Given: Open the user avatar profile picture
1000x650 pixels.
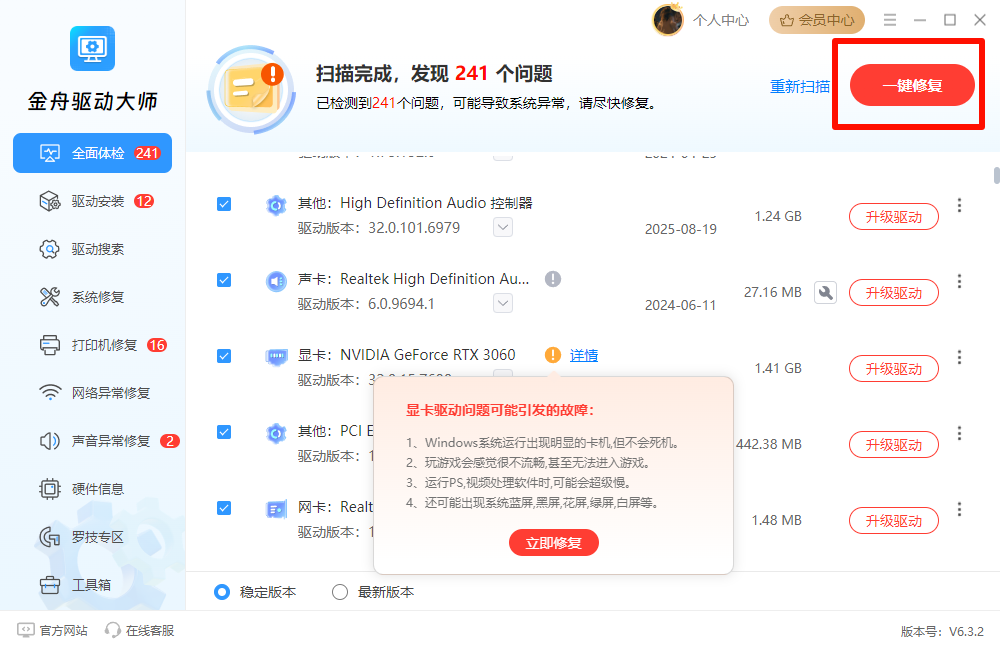Looking at the screenshot, I should click(668, 20).
